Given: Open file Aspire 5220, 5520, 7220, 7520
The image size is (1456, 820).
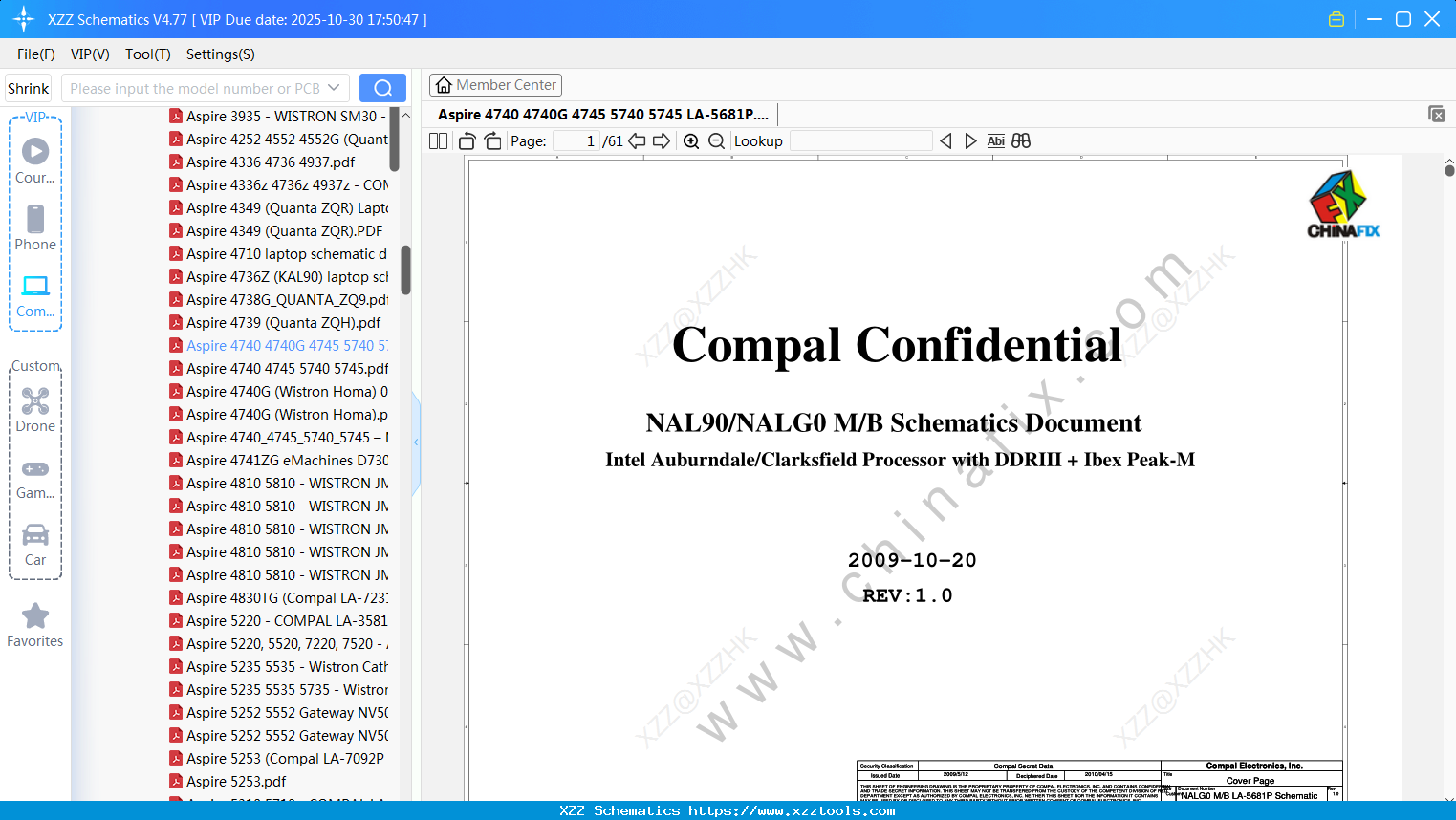Looking at the screenshot, I should (278, 643).
